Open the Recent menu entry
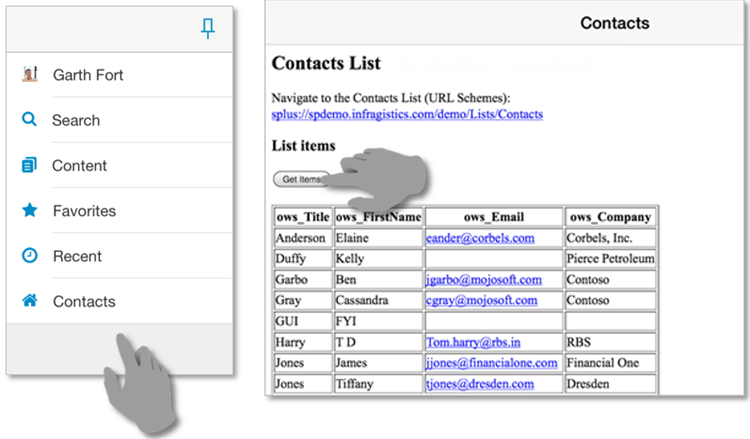The height and width of the screenshot is (439, 750). click(77, 256)
